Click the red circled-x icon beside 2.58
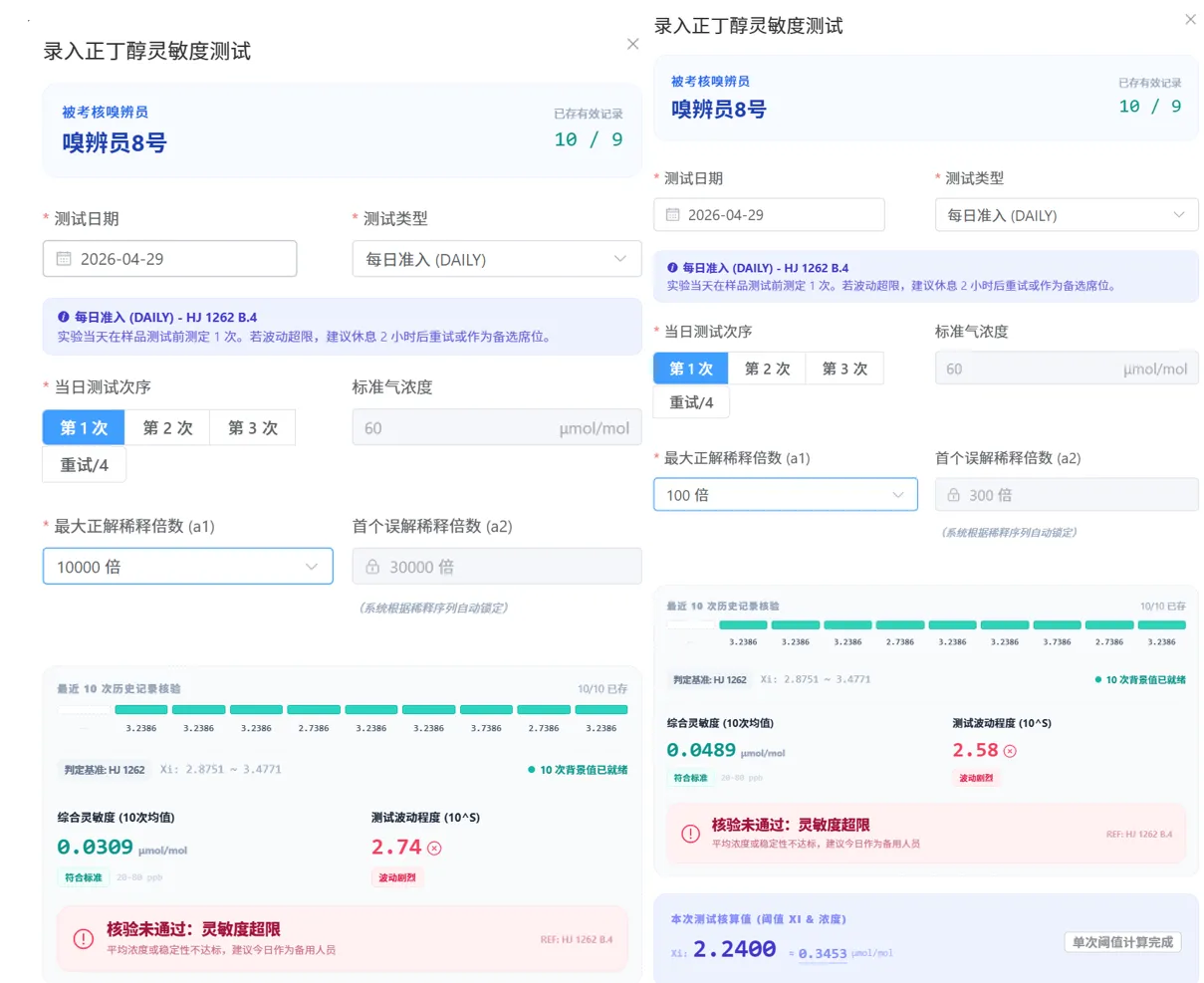The image size is (1204, 983). 1010,751
